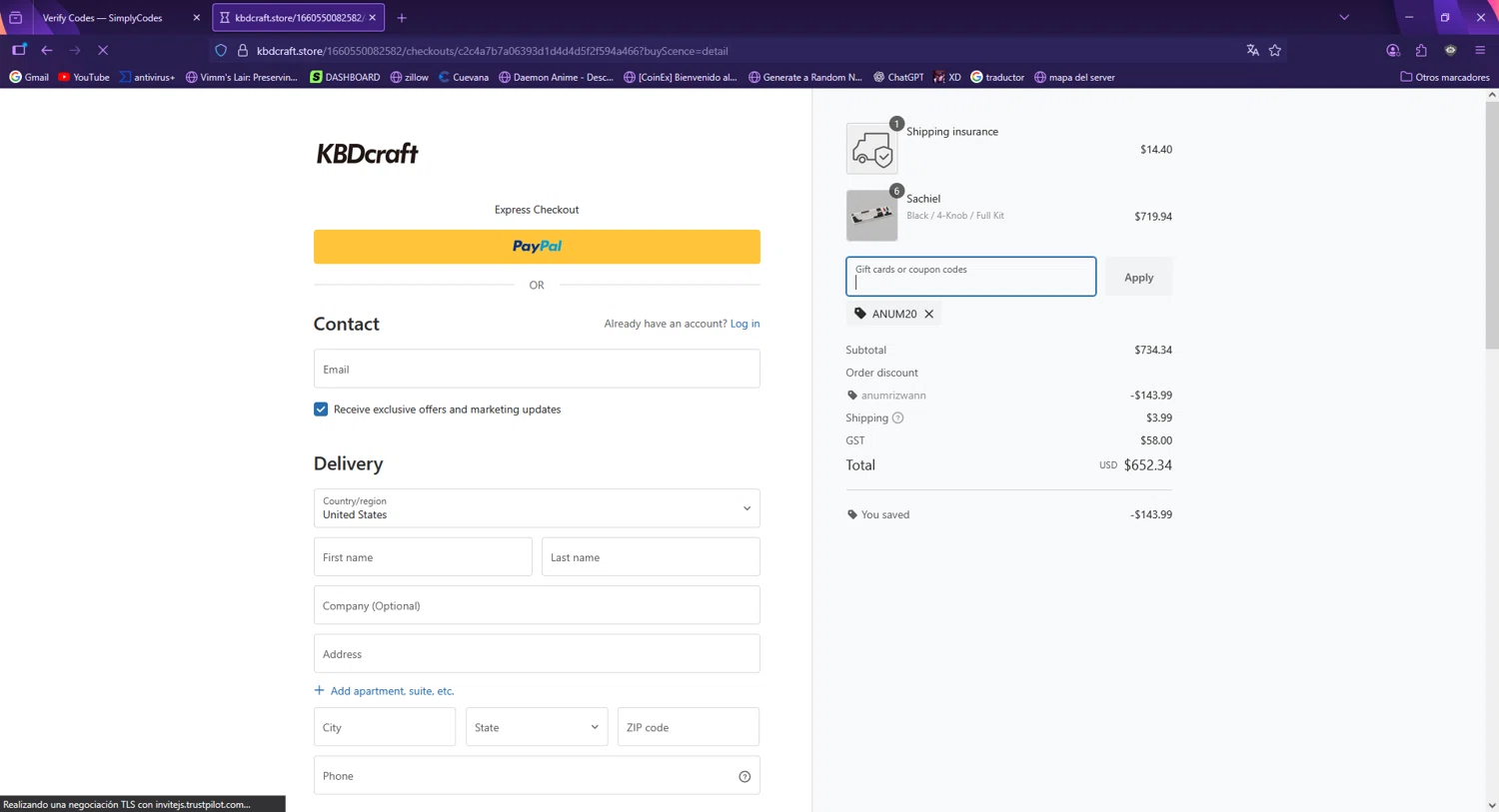Click the tracking protection shield icon
This screenshot has width=1499, height=812.
click(x=221, y=51)
